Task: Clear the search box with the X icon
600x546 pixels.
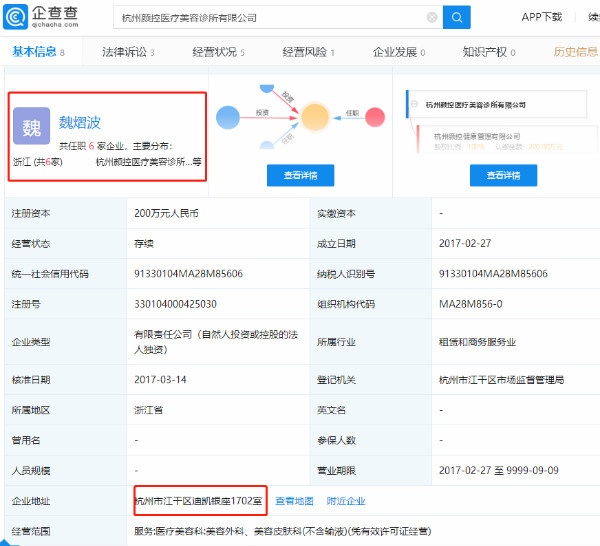Action: 432,17
